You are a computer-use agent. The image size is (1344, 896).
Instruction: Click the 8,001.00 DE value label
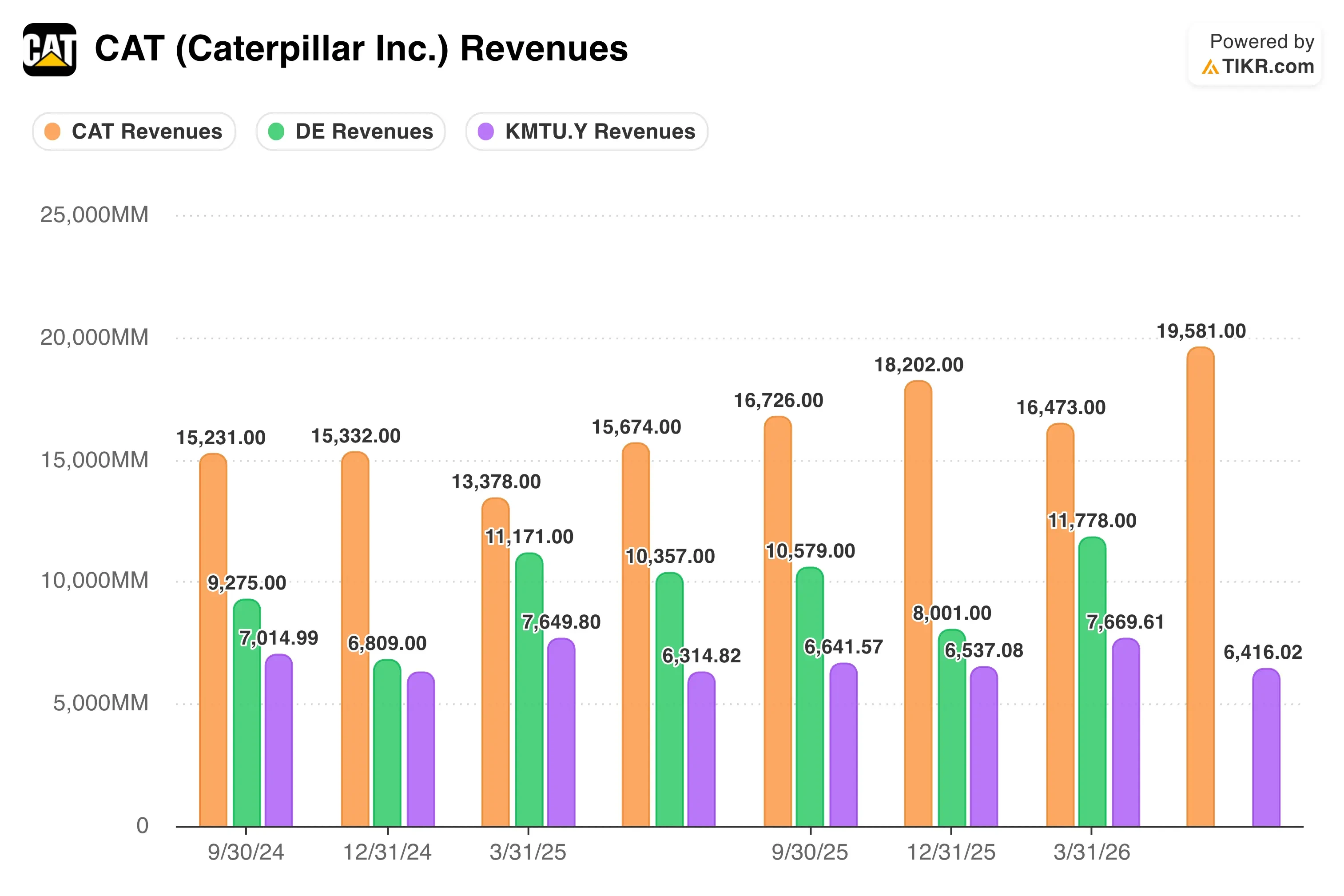(x=952, y=614)
